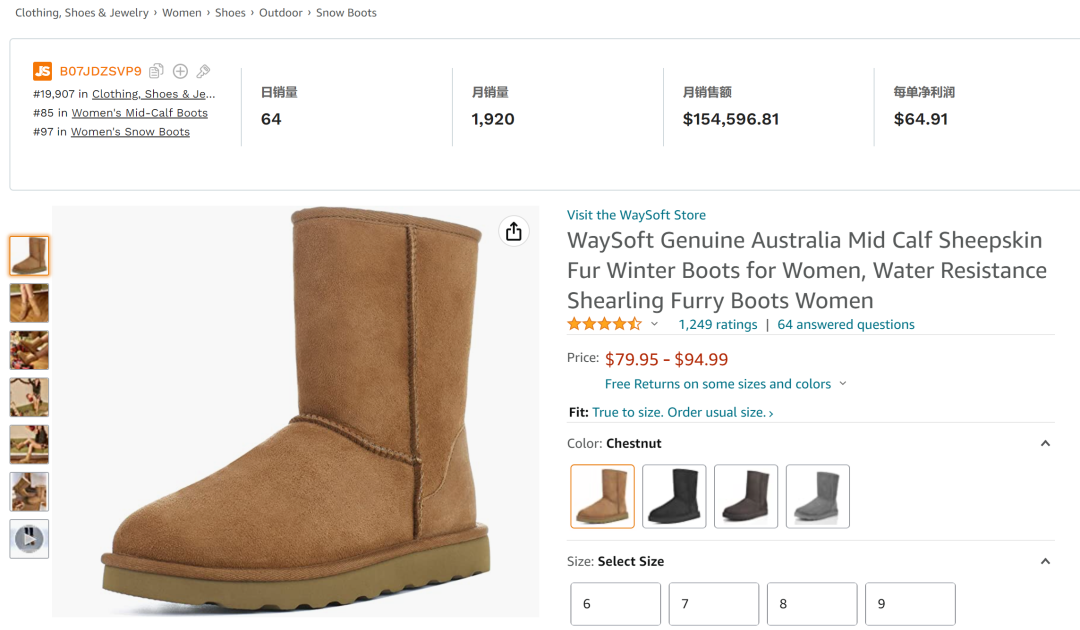Visit the WaySoft Store link

[636, 215]
